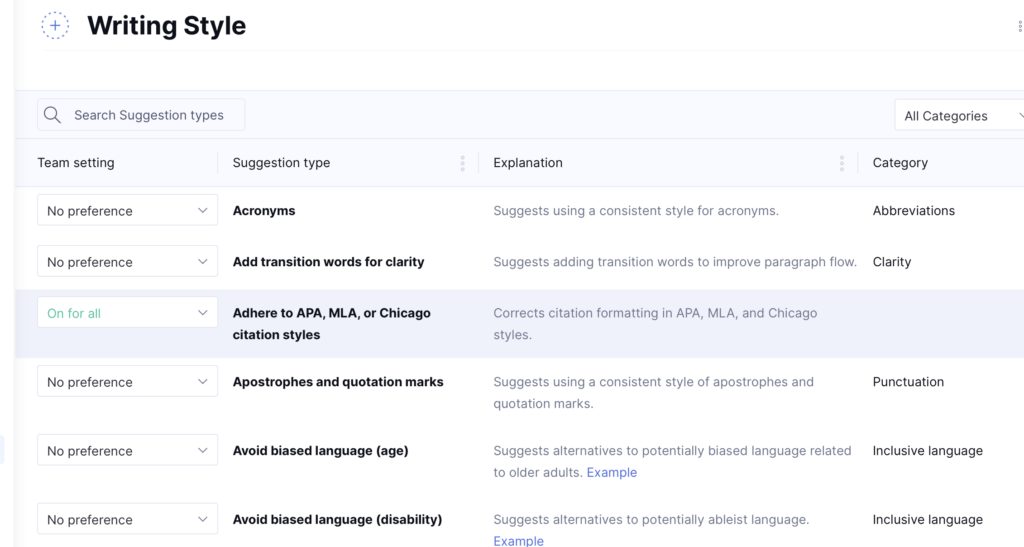The height and width of the screenshot is (547, 1024).
Task: Open Explanation column options menu
Action: [842, 163]
